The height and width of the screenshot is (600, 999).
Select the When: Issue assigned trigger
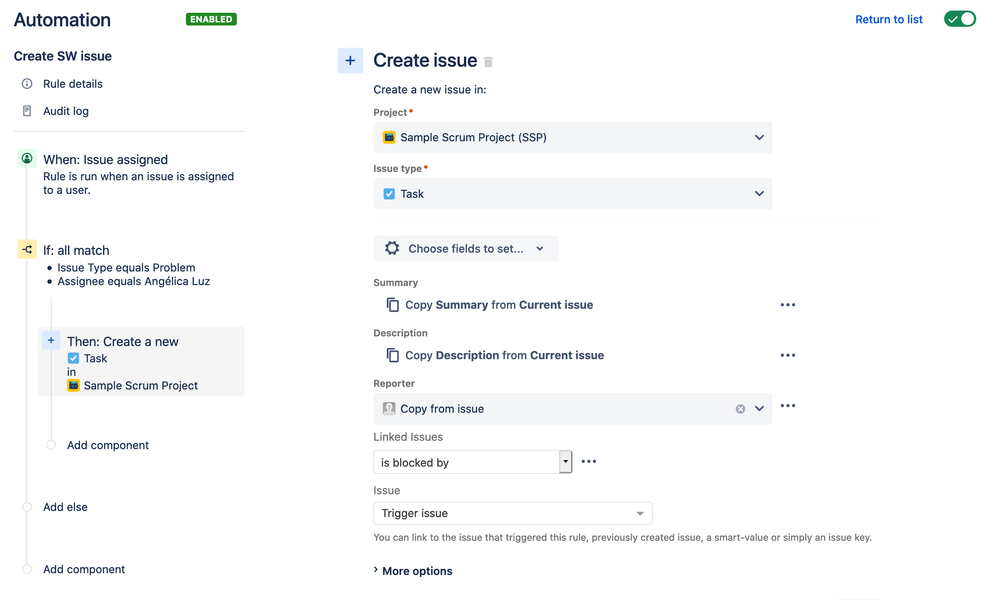106,159
